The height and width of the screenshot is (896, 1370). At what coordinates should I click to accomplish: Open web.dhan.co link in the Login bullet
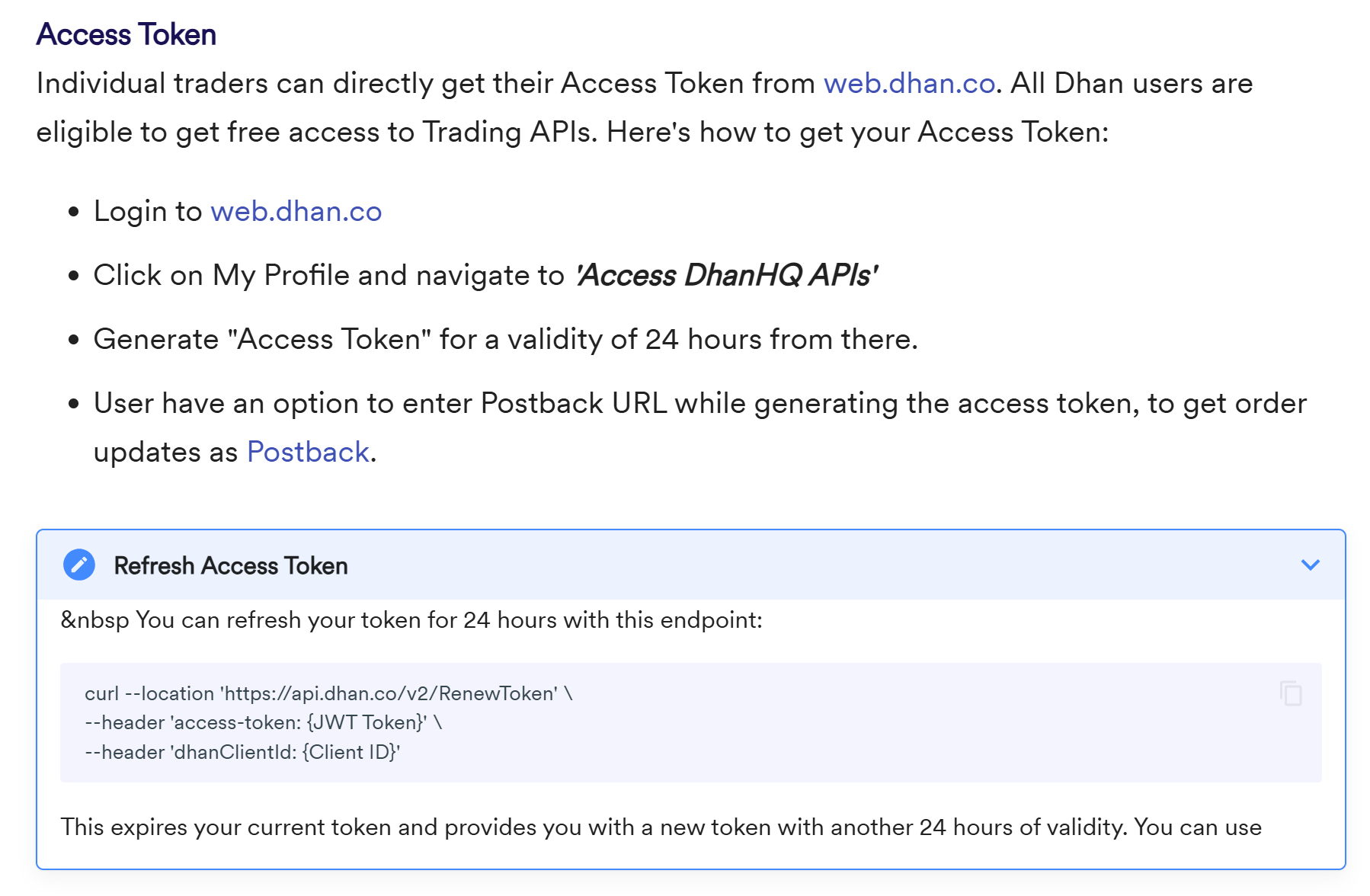(x=296, y=211)
